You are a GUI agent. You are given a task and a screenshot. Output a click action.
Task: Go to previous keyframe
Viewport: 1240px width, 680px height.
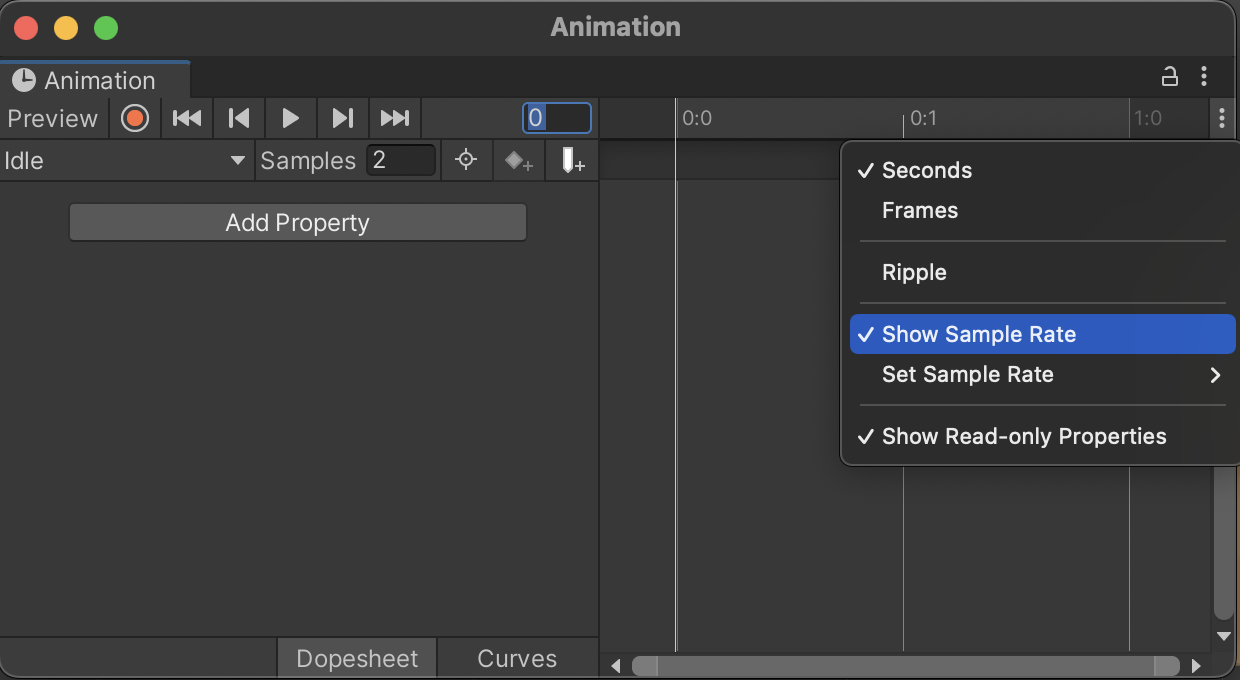click(x=239, y=118)
